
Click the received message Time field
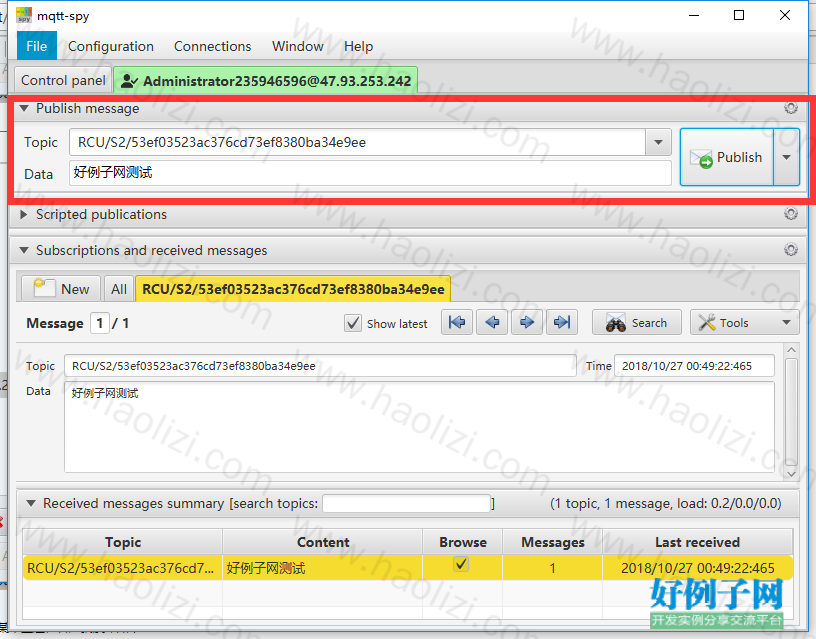click(x=694, y=366)
